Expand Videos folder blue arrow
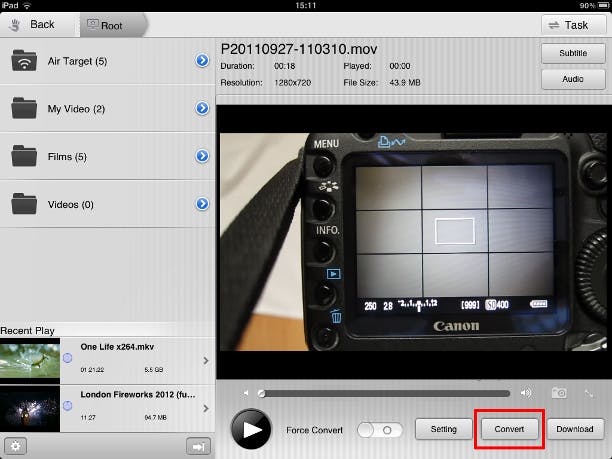 [202, 204]
